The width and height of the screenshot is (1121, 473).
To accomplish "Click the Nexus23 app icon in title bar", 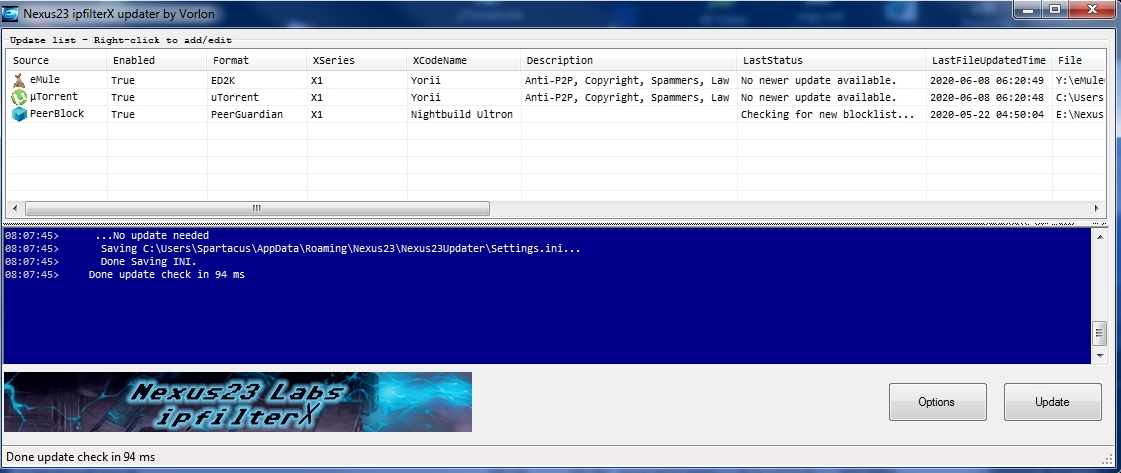I will click(11, 13).
